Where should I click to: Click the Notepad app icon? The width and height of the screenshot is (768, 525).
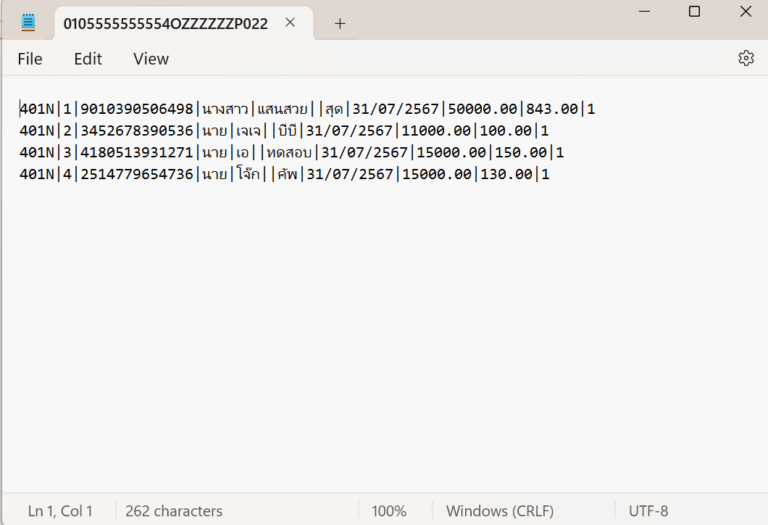tap(28, 23)
